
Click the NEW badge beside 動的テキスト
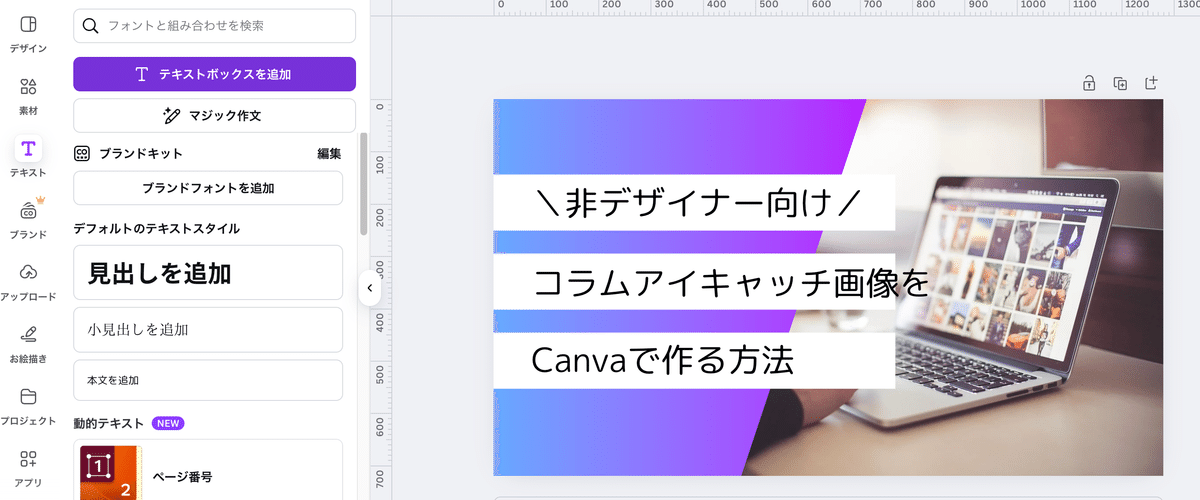point(168,423)
